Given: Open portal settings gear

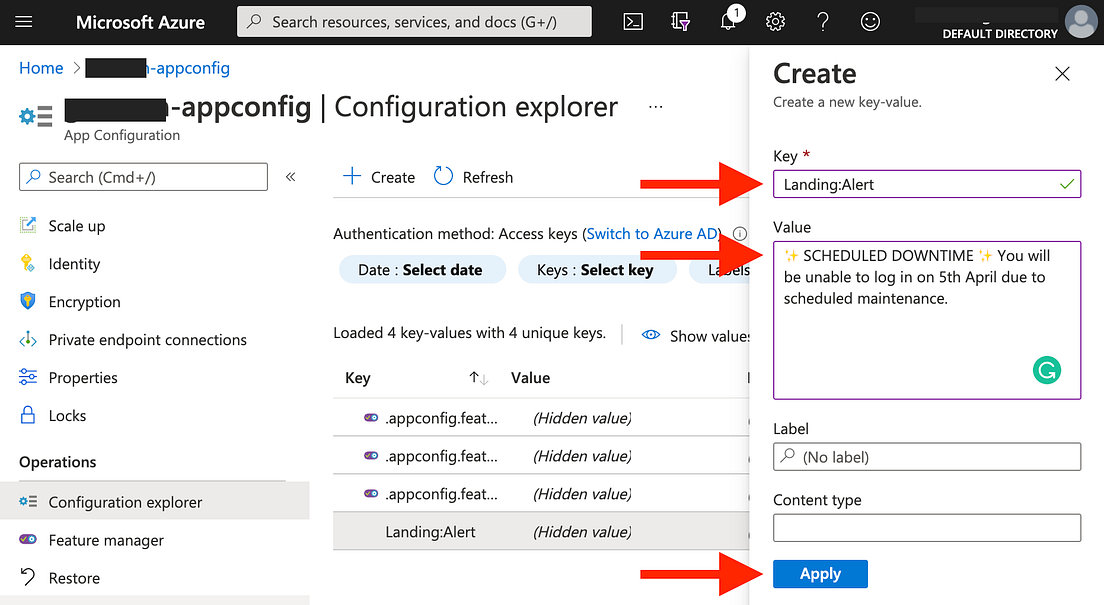Looking at the screenshot, I should pos(775,21).
